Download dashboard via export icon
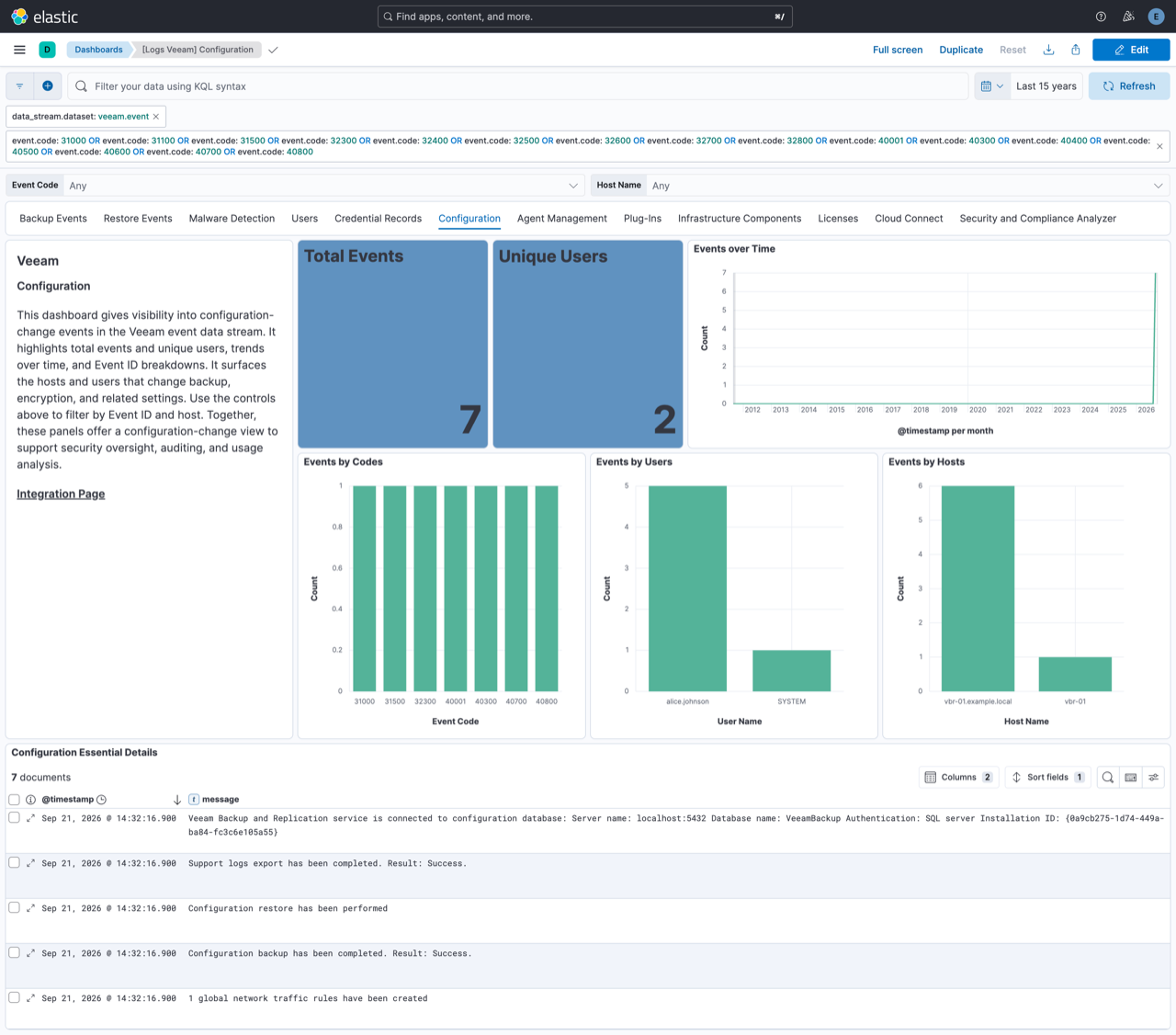The image size is (1176, 1035). pos(1048,50)
